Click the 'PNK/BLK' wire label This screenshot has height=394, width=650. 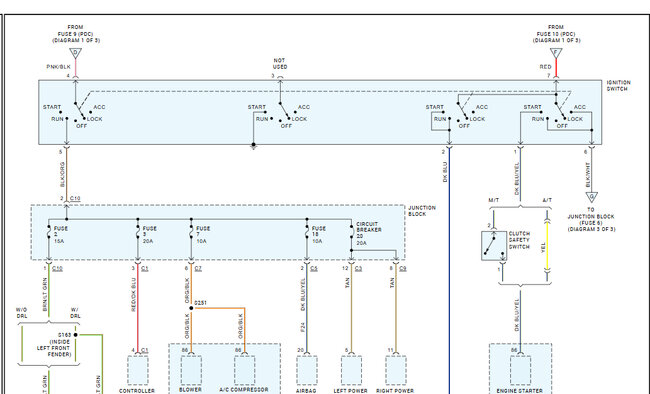(x=58, y=67)
